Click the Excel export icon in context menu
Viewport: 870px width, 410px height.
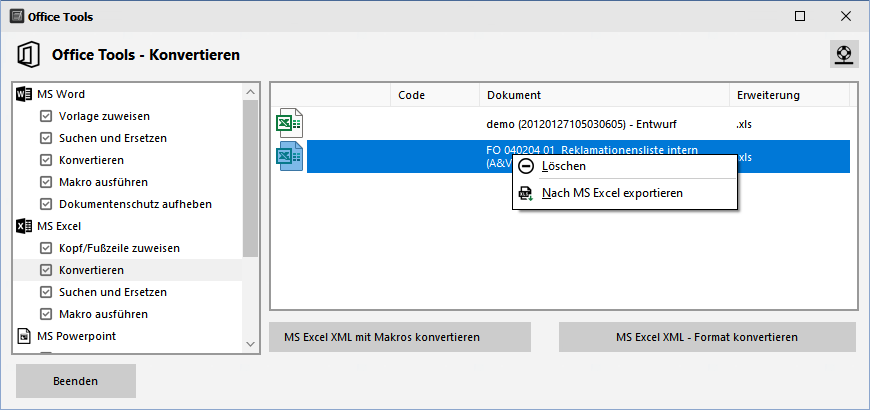(526, 193)
